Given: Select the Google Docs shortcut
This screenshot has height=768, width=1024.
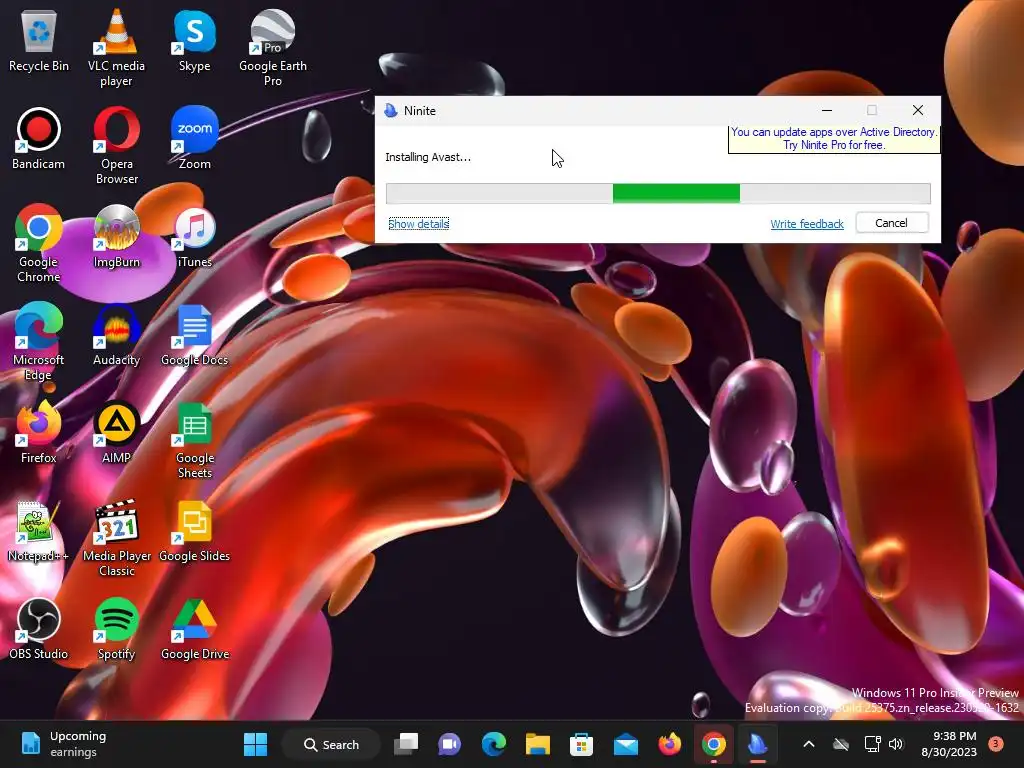Looking at the screenshot, I should [x=195, y=334].
